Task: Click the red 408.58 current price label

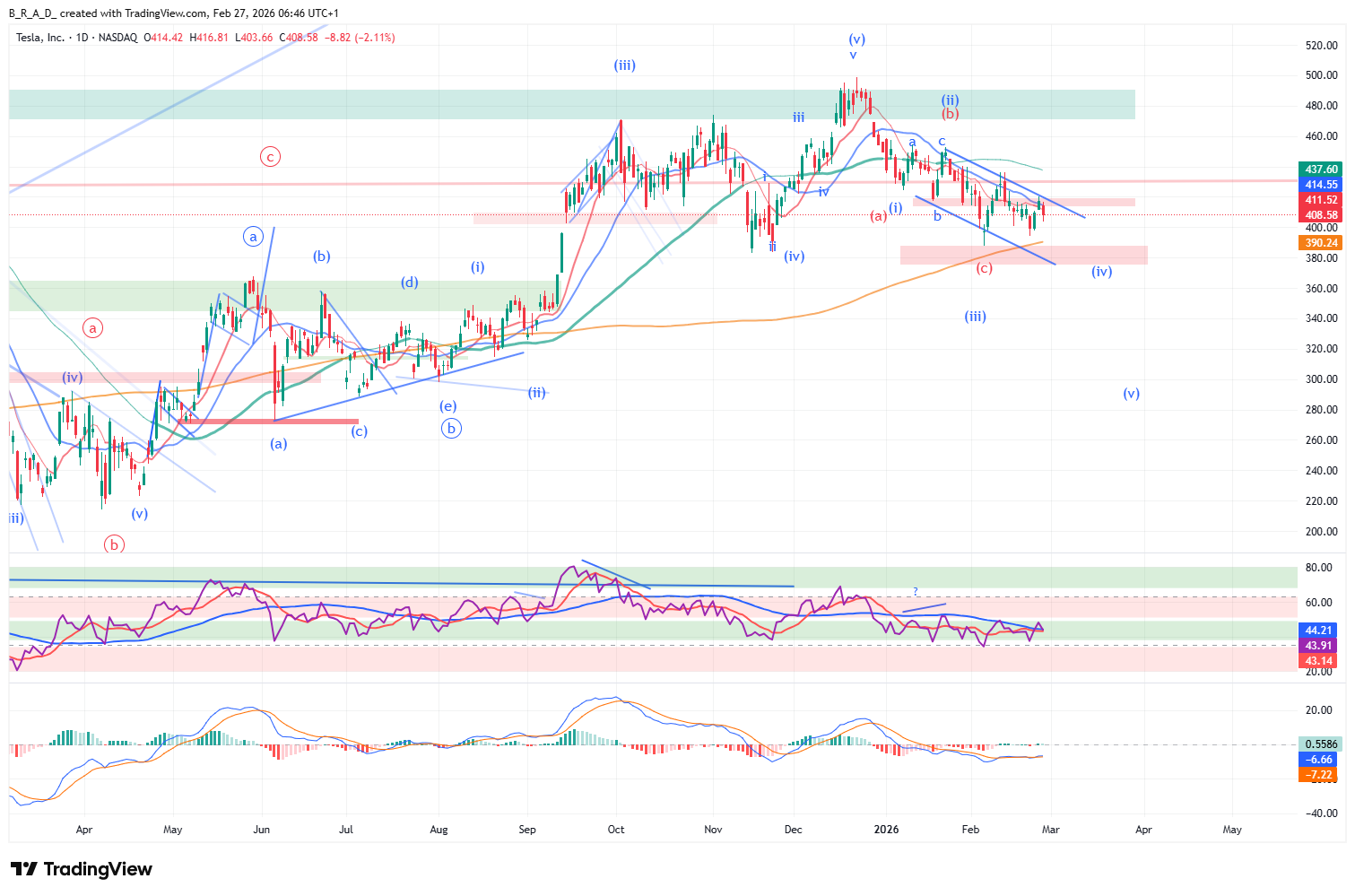Action: [x=1321, y=215]
